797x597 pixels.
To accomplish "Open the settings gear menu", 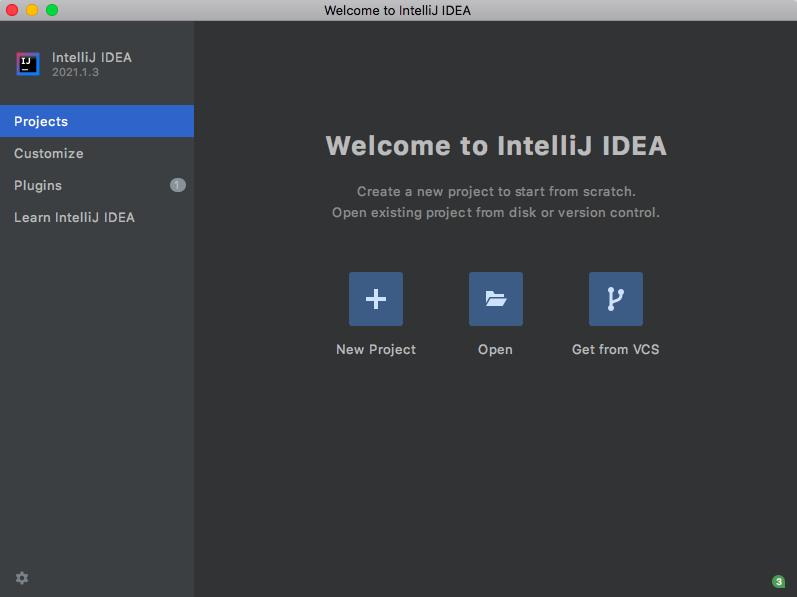I will click(x=22, y=578).
